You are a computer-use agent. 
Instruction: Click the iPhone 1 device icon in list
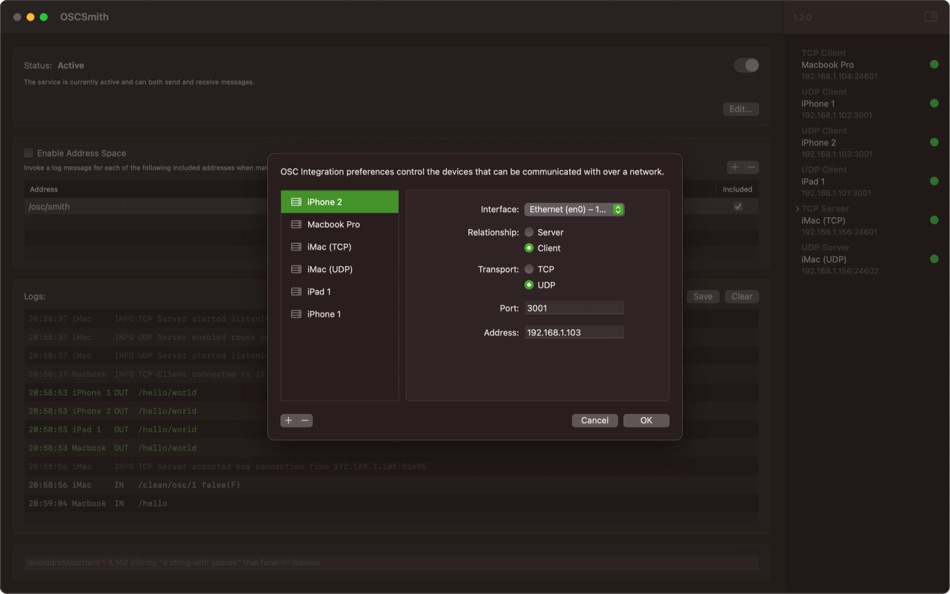[x=296, y=314]
